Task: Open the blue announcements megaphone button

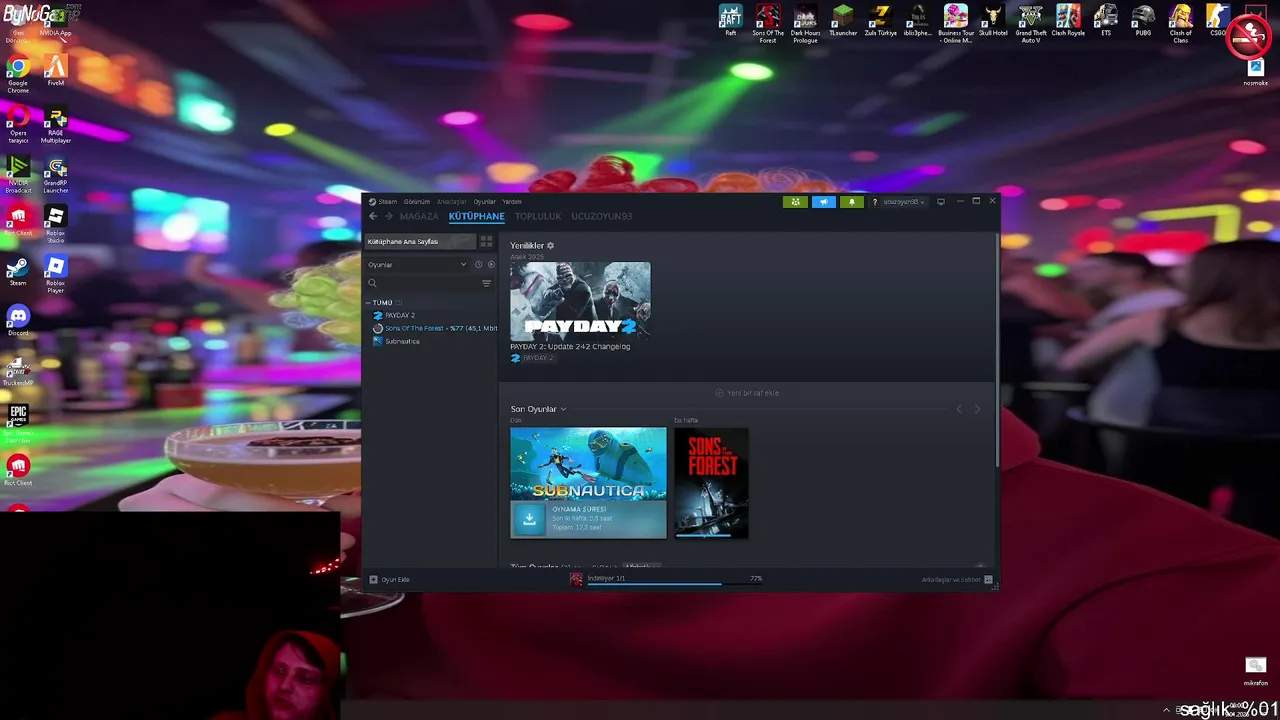Action: click(823, 201)
